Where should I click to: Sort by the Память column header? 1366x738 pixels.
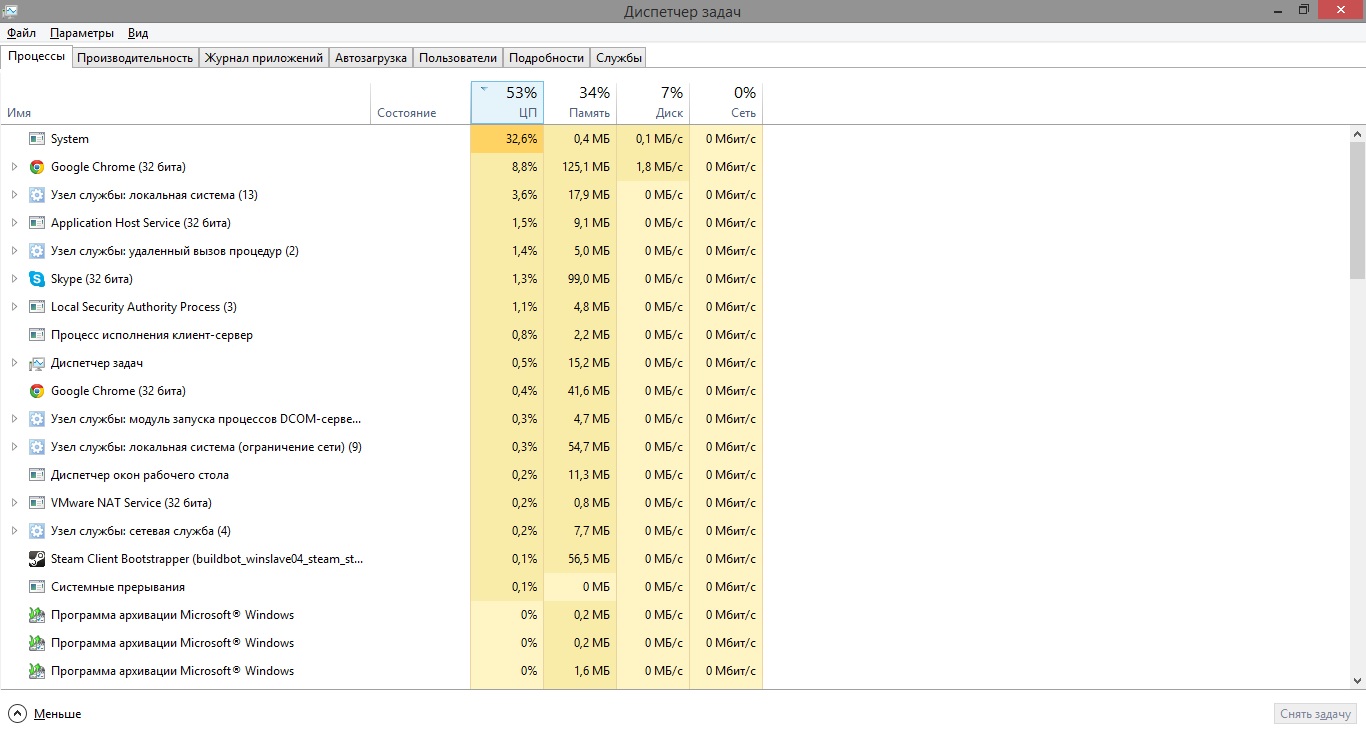tap(580, 102)
